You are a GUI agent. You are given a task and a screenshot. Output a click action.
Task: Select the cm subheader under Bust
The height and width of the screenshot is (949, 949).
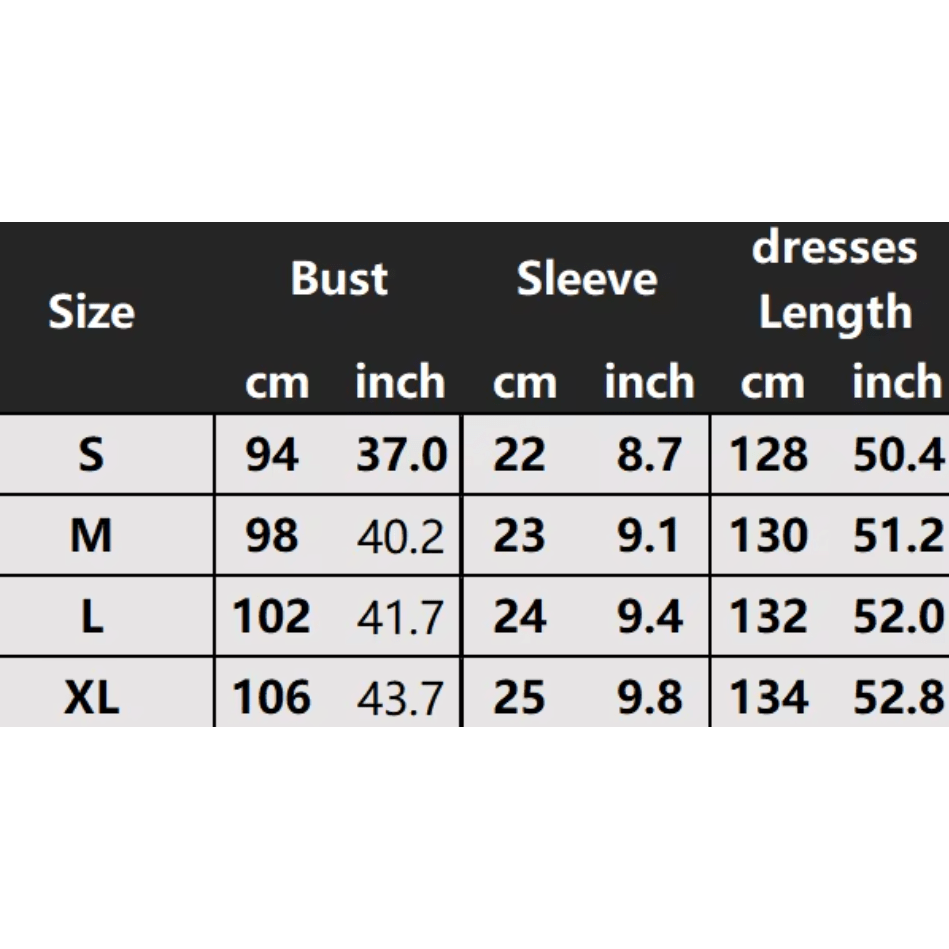tap(277, 383)
